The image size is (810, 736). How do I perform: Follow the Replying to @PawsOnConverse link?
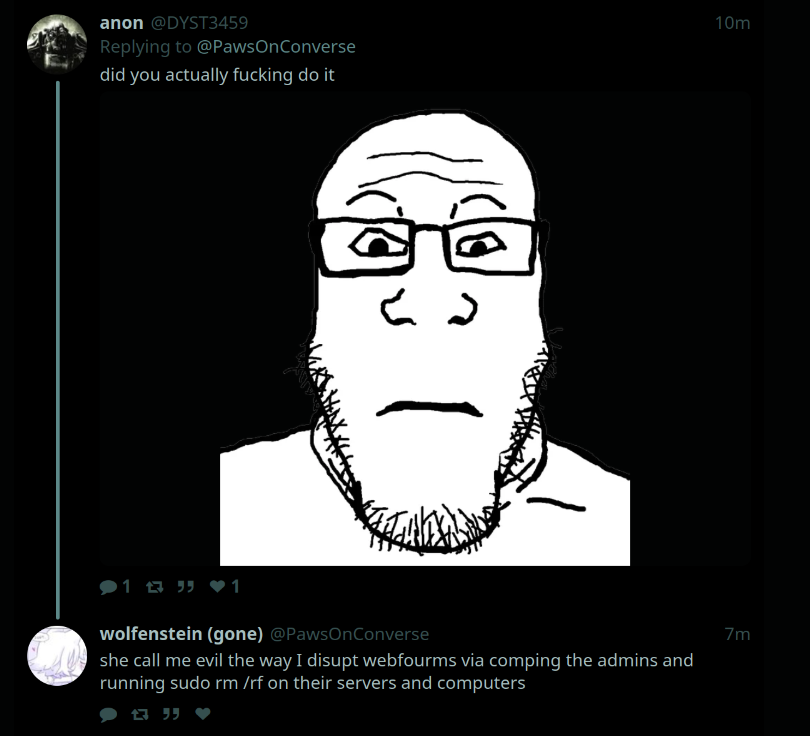(x=276, y=46)
